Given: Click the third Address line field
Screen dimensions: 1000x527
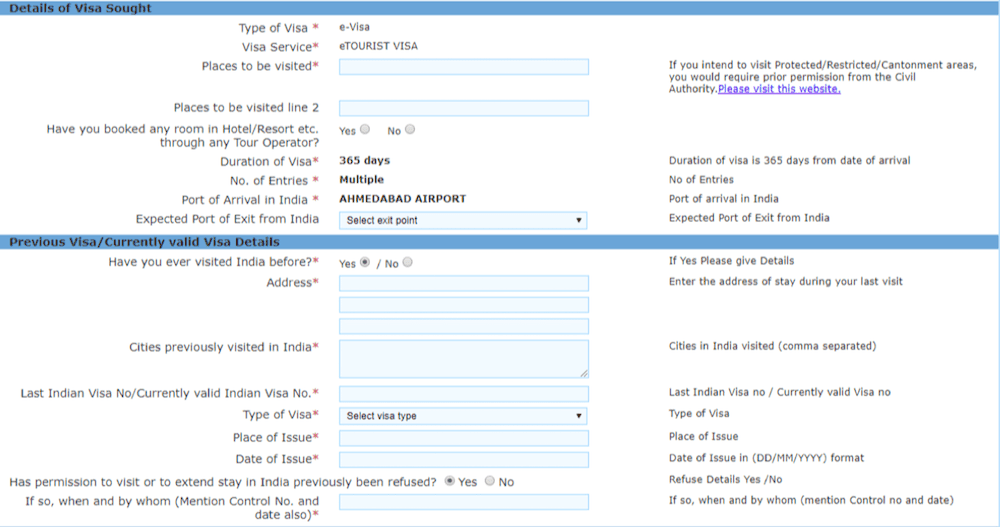Looking at the screenshot, I should [464, 327].
